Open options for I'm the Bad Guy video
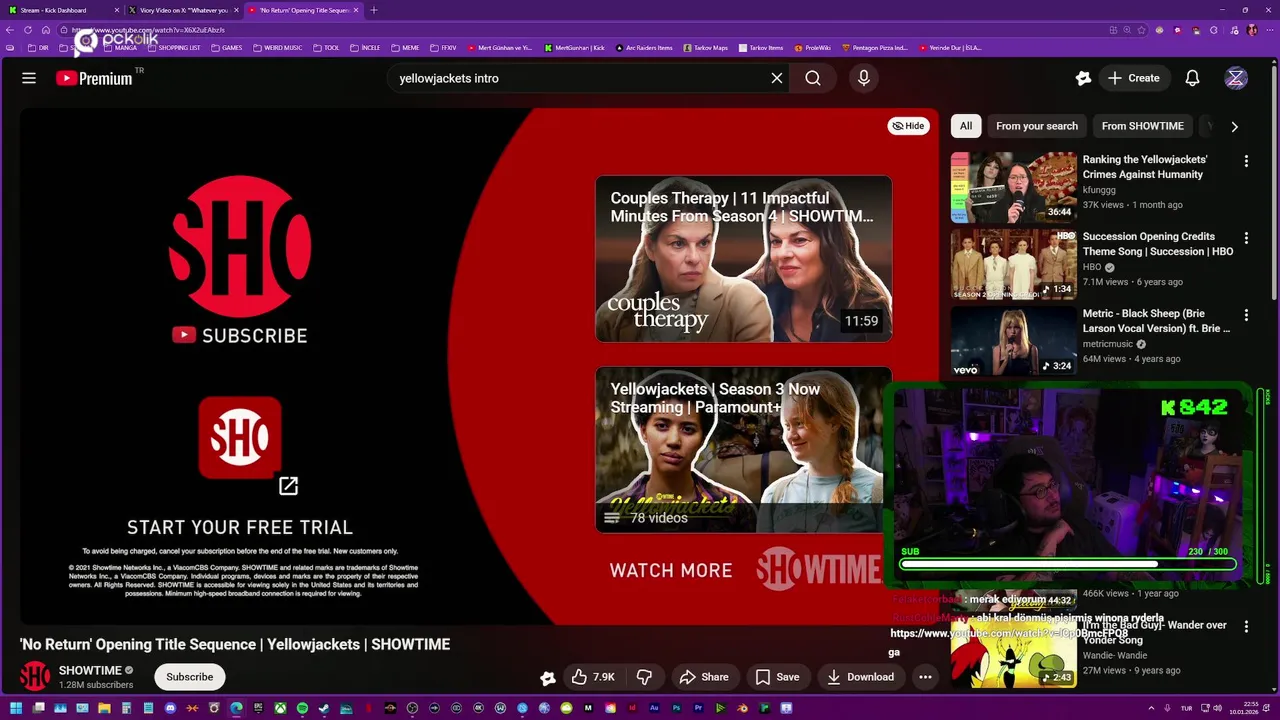The height and width of the screenshot is (720, 1280). [x=1246, y=627]
